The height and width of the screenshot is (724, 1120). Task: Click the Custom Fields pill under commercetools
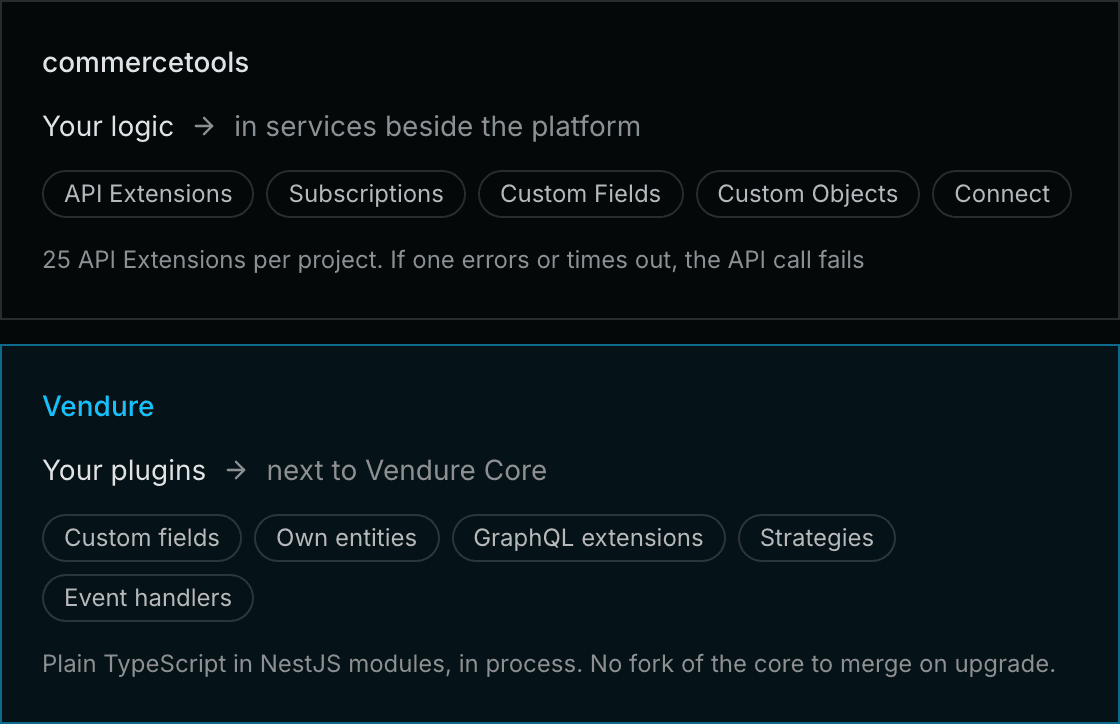click(x=581, y=193)
